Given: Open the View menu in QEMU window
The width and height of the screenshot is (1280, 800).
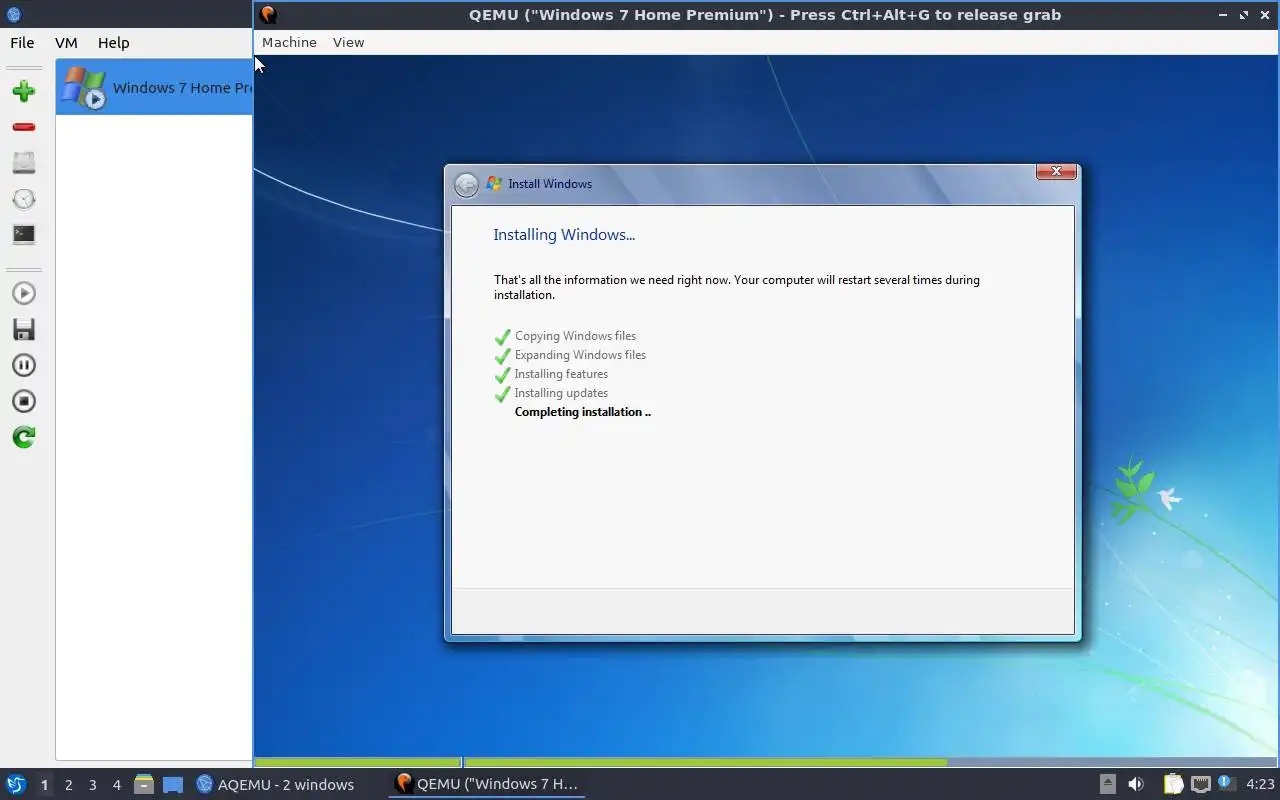Looking at the screenshot, I should pos(348,42).
